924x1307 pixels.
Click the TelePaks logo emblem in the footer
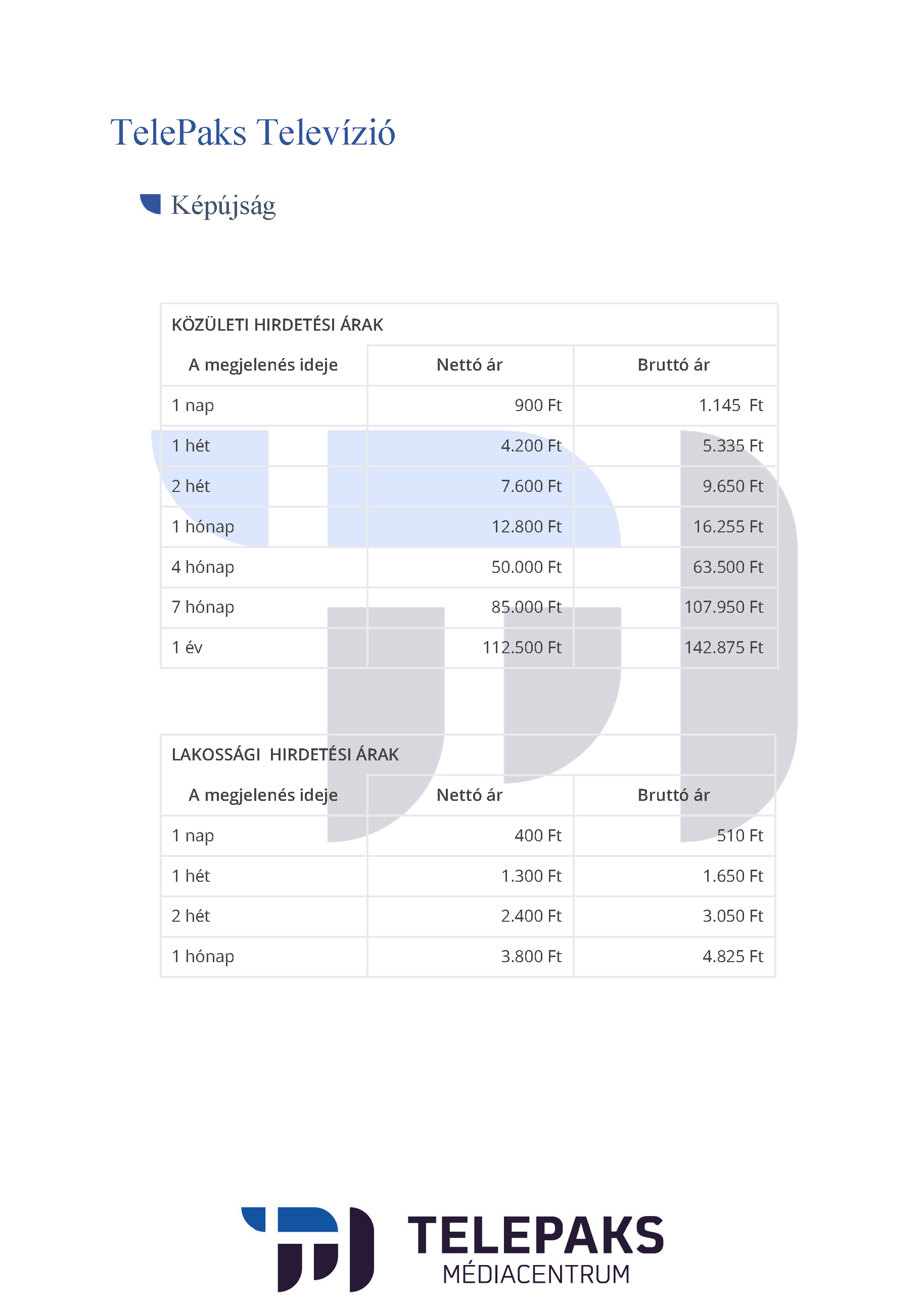click(x=308, y=1249)
